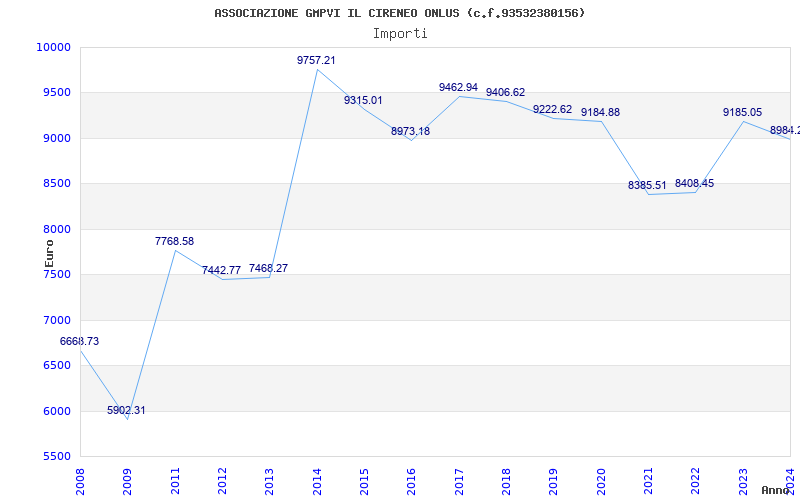Click the x-axis year 2017

pos(459,482)
